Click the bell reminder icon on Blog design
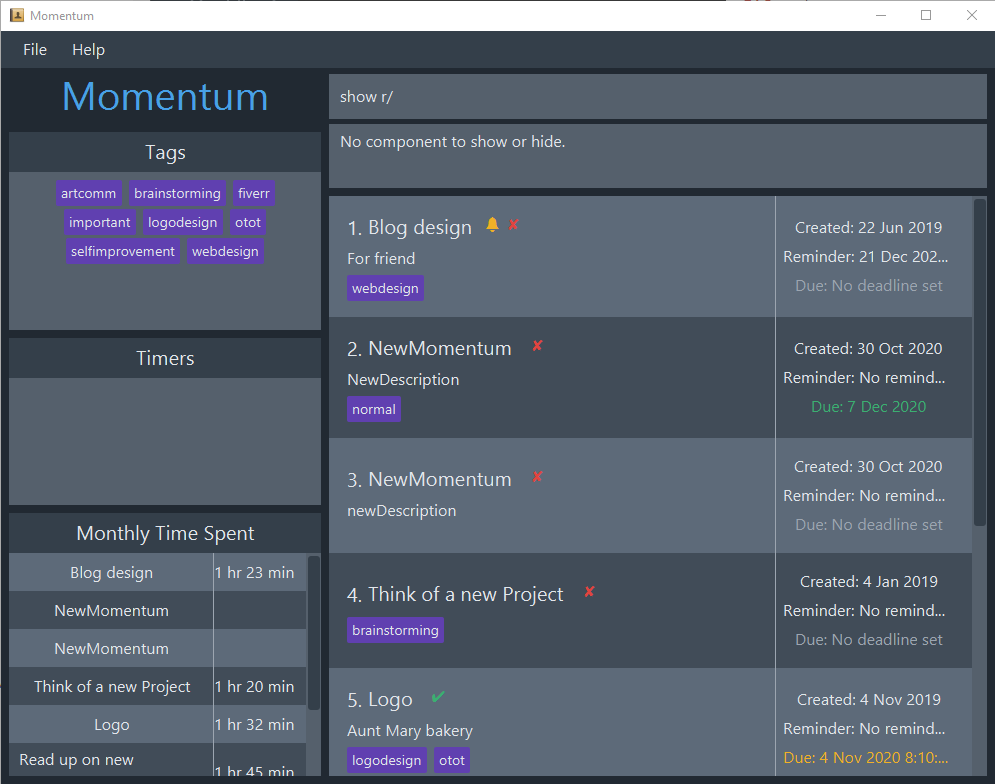The width and height of the screenshot is (995, 784). [x=492, y=224]
